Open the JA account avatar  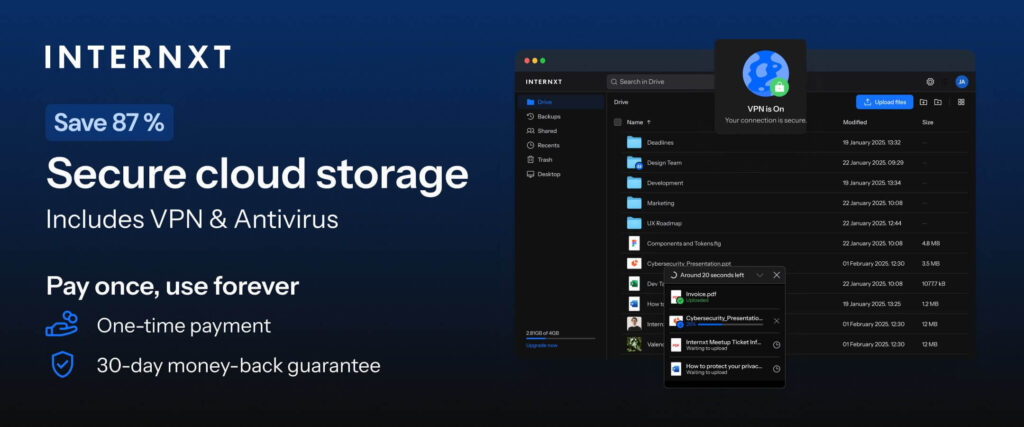[961, 82]
